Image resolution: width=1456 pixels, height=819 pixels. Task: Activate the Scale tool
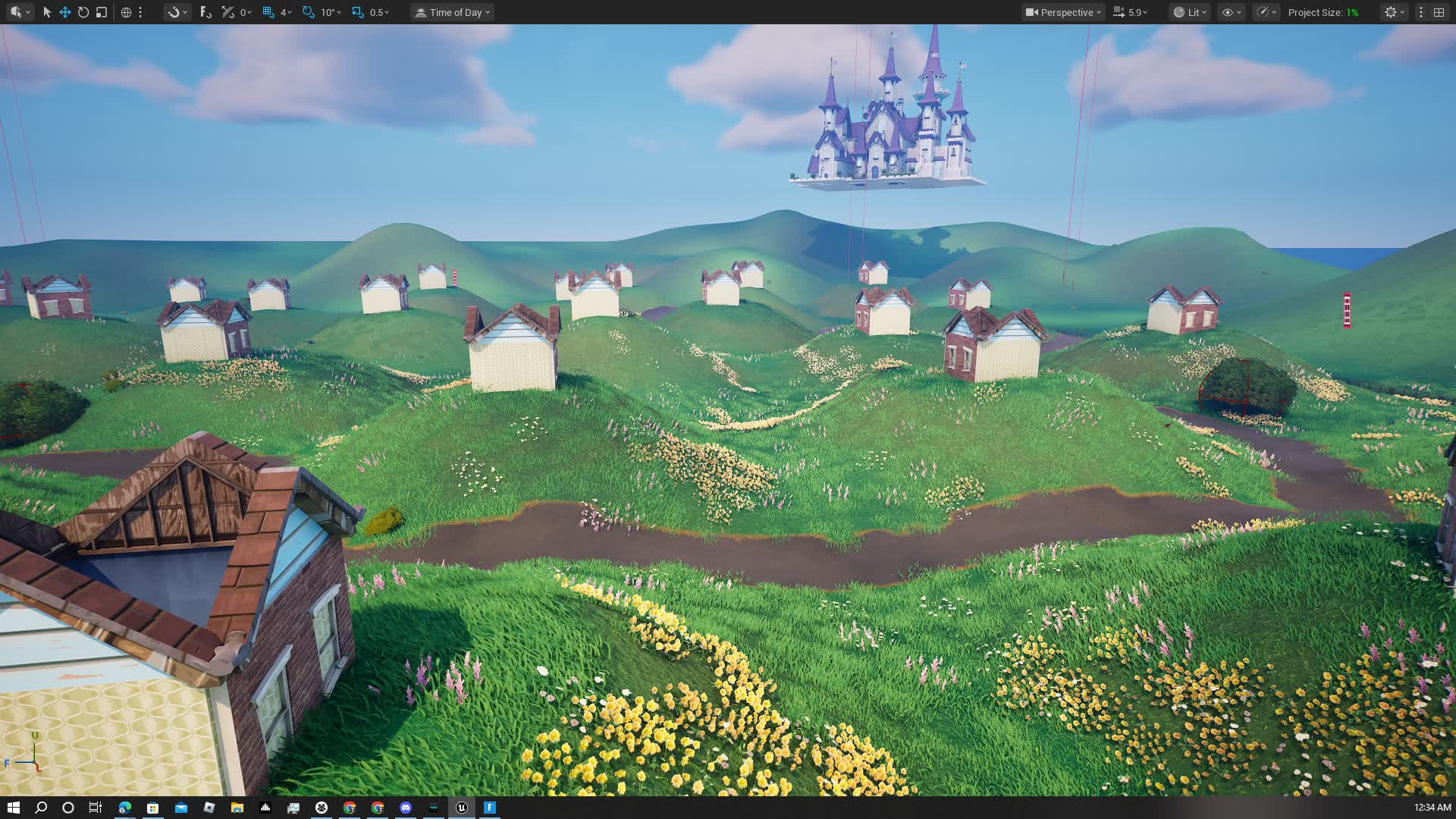point(102,12)
